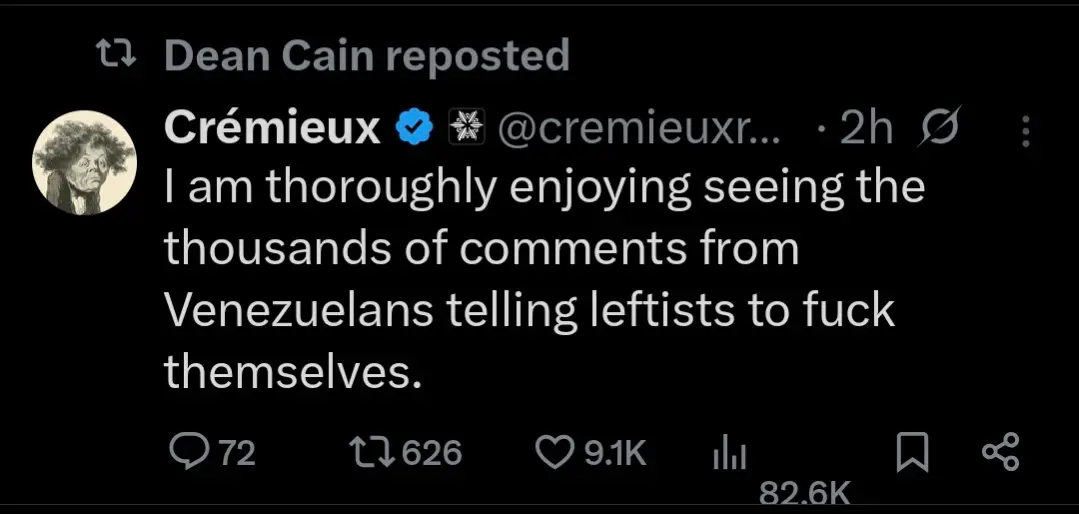Open Crémieux's profile picture avatar
The image size is (1079, 514).
(x=84, y=161)
